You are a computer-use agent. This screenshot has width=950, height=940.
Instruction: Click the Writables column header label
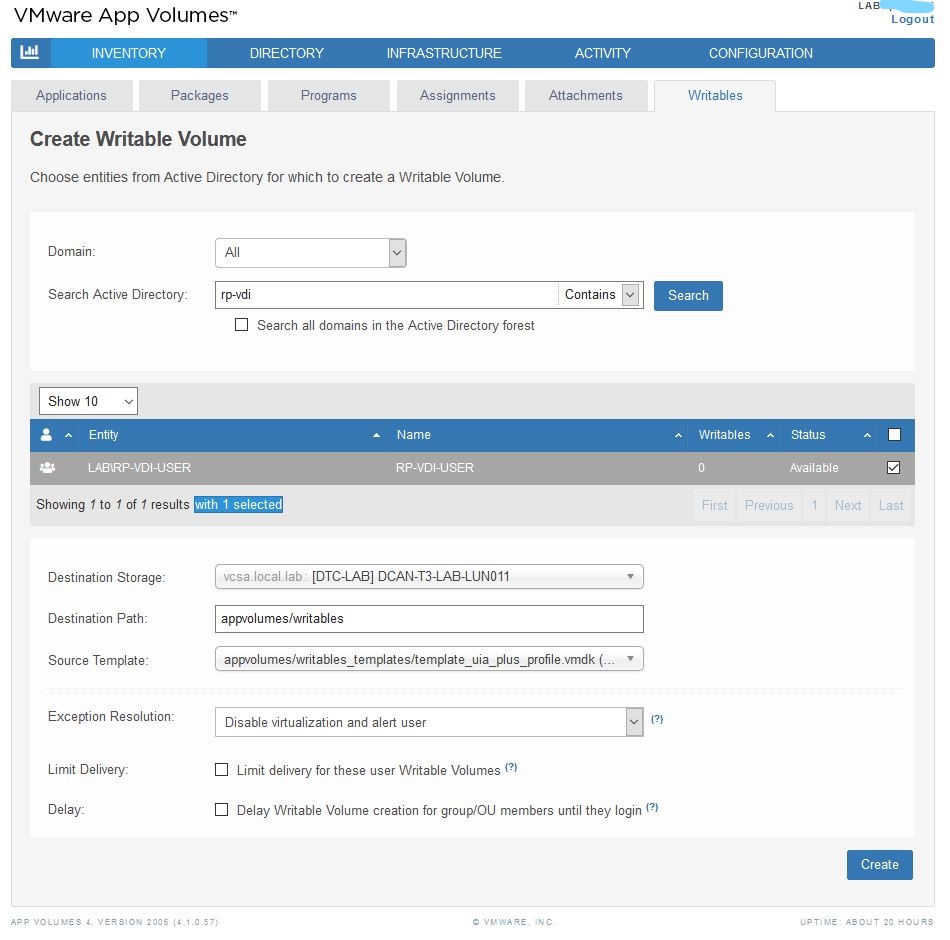coord(724,435)
